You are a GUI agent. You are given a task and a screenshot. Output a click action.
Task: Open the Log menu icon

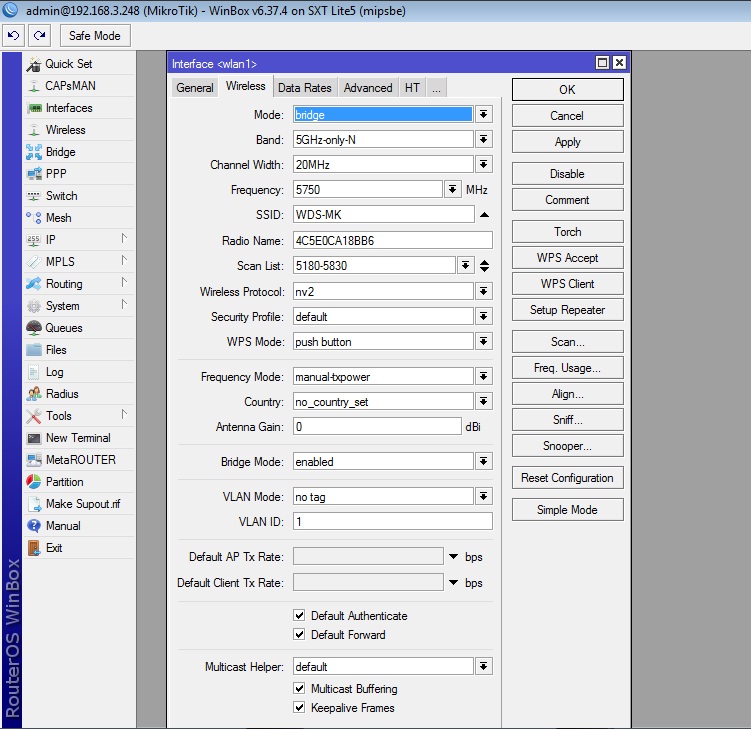click(34, 372)
